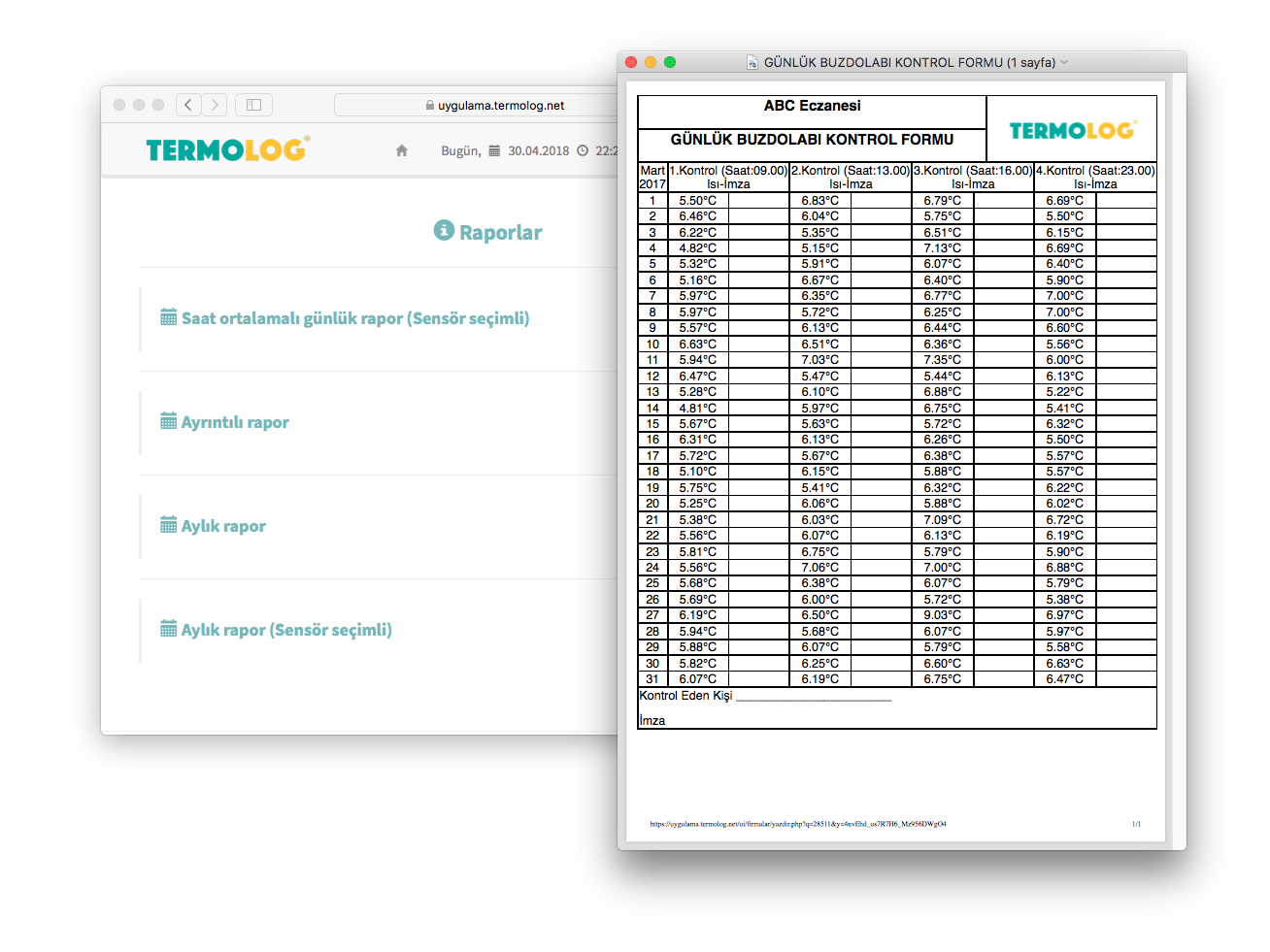The width and height of the screenshot is (1270, 952).
Task: Click the Bugün, label
Action: [x=461, y=151]
